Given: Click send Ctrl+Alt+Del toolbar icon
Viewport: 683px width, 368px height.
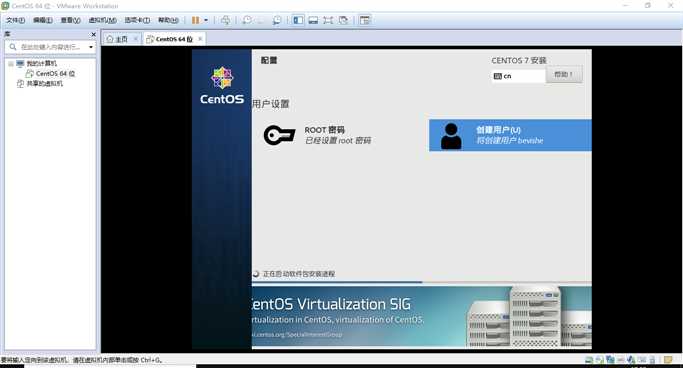Looking at the screenshot, I should click(225, 20).
